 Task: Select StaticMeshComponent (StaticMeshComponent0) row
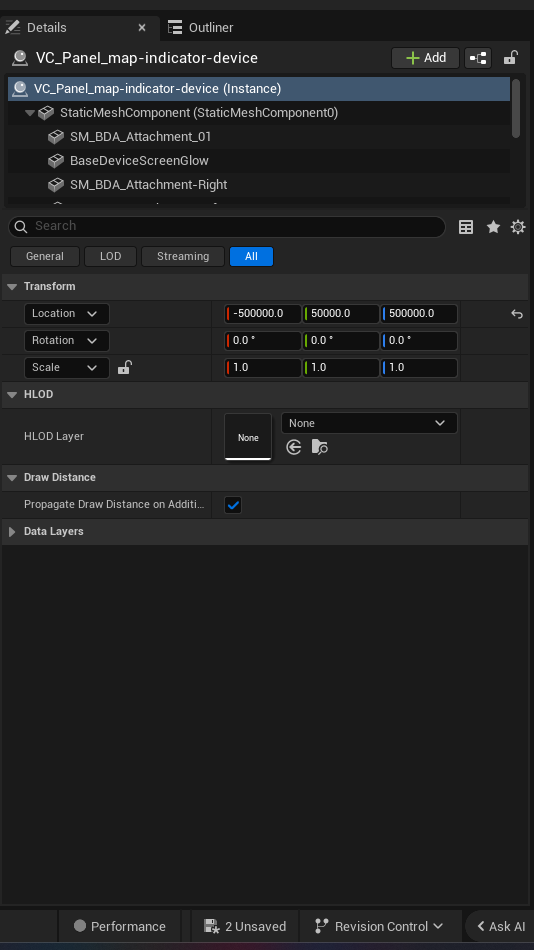(x=259, y=113)
